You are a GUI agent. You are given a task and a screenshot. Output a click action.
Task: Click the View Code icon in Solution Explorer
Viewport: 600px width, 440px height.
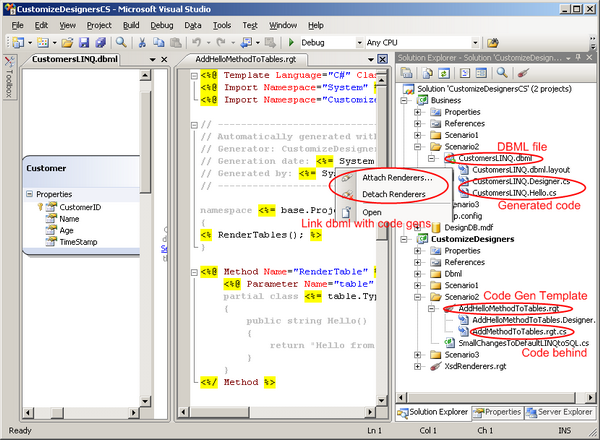pyautogui.click(x=465, y=73)
